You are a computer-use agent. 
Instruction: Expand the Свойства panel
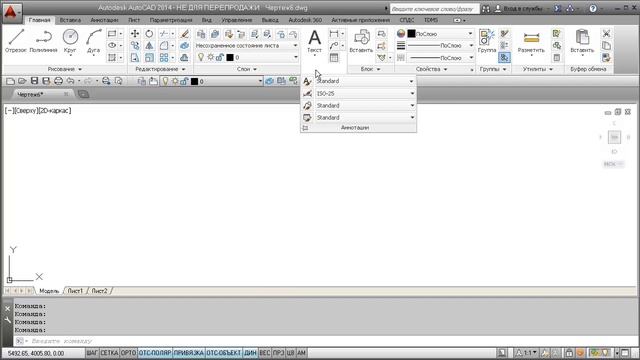pyautogui.click(x=431, y=69)
